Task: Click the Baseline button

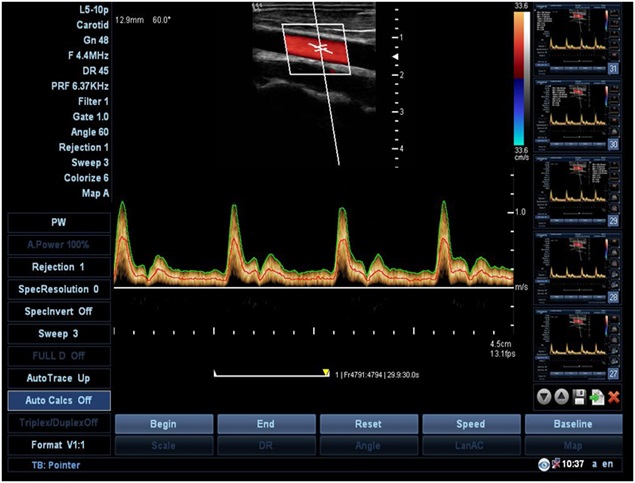Action: coord(573,424)
